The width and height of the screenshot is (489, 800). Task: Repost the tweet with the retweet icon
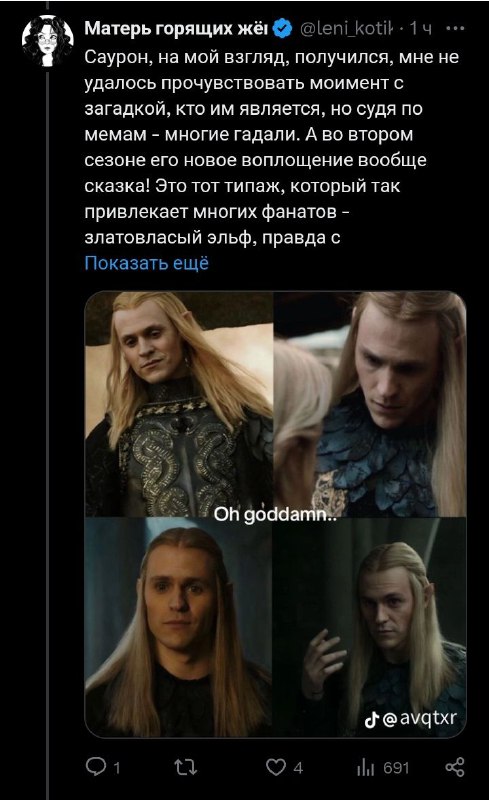click(x=185, y=767)
